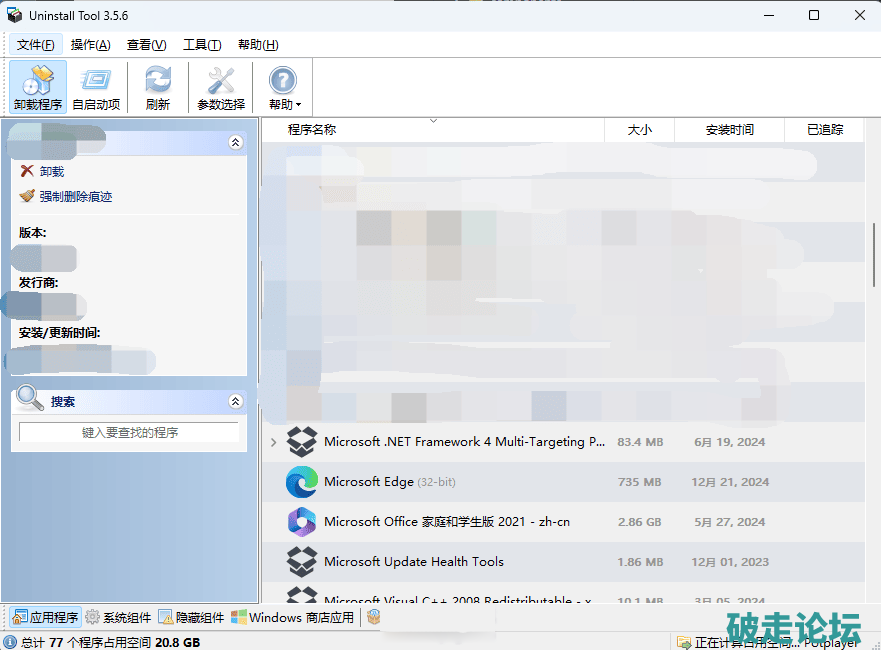
Task: Select the Uninstall Programs (卸载程序) toolbar icon
Action: pyautogui.click(x=38, y=86)
